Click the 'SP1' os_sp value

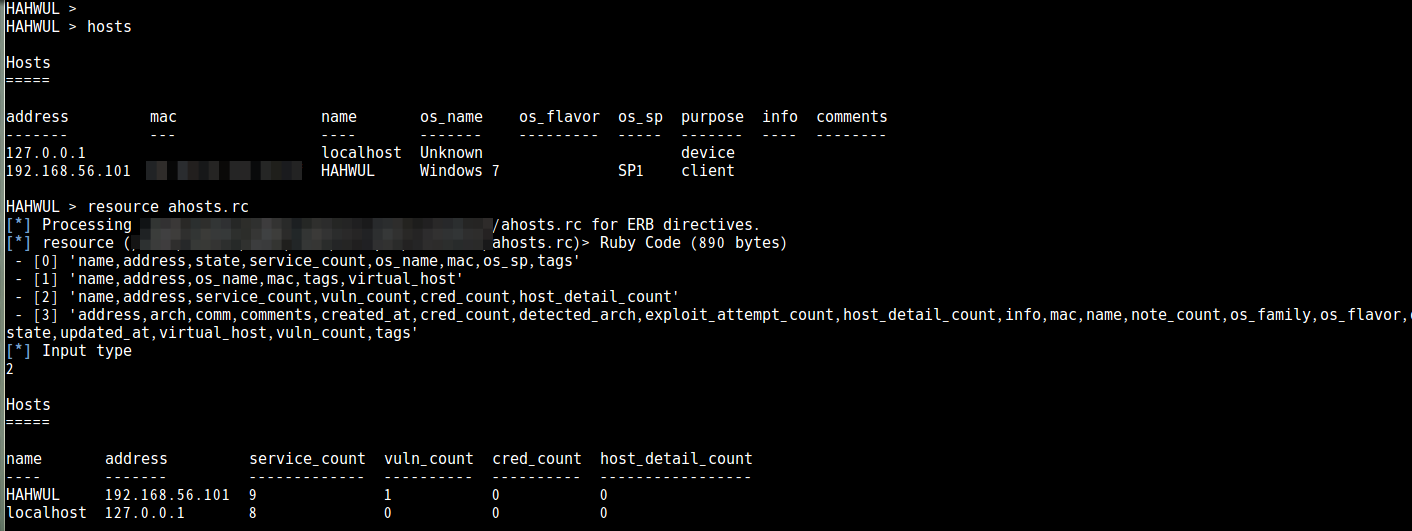pyautogui.click(x=631, y=171)
